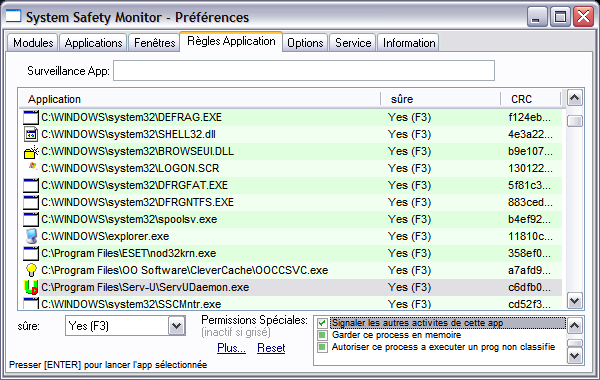Click CRC value f124eb...
Image resolution: width=600 pixels, height=380 pixels.
529,117
